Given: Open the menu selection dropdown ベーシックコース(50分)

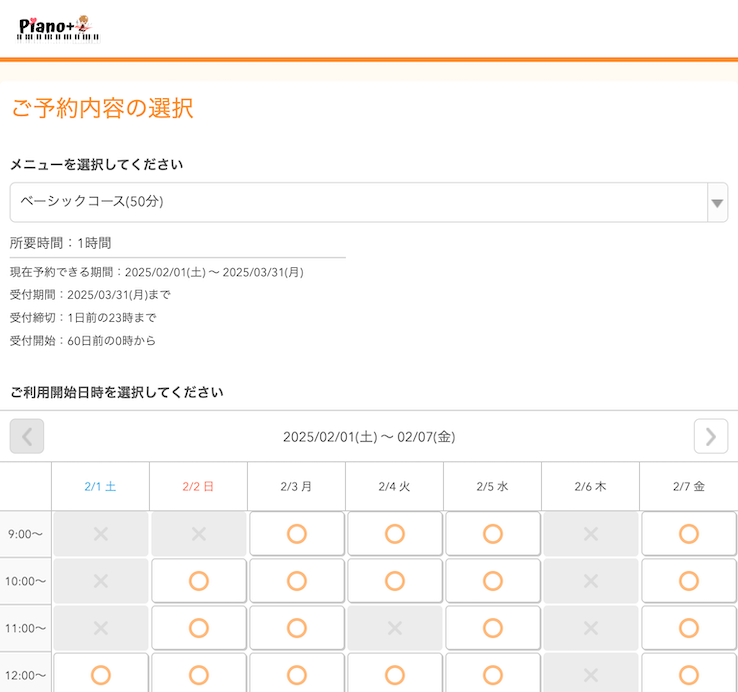Looking at the screenshot, I should [369, 202].
